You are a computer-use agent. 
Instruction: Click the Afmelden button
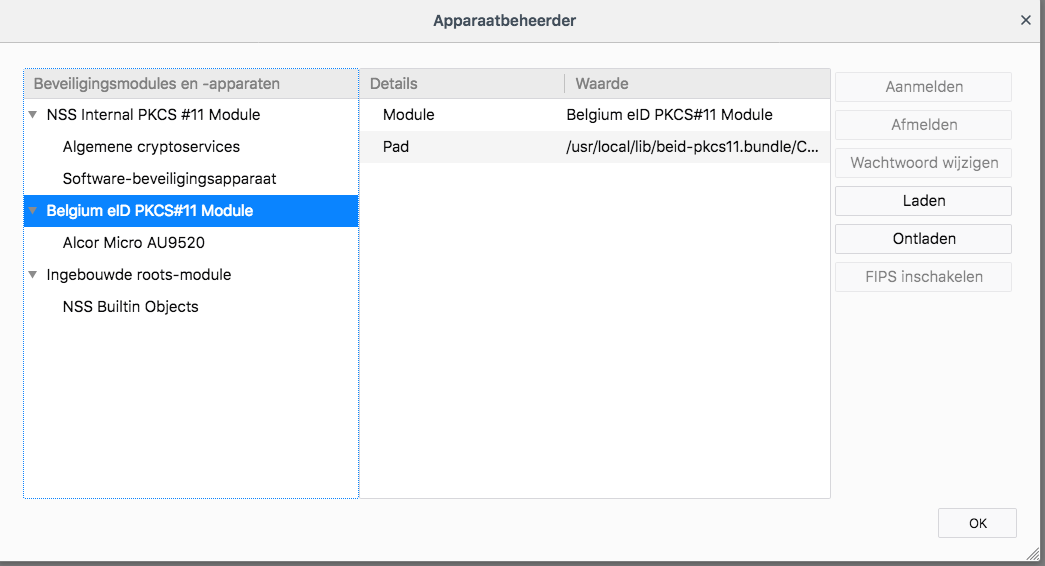click(923, 125)
